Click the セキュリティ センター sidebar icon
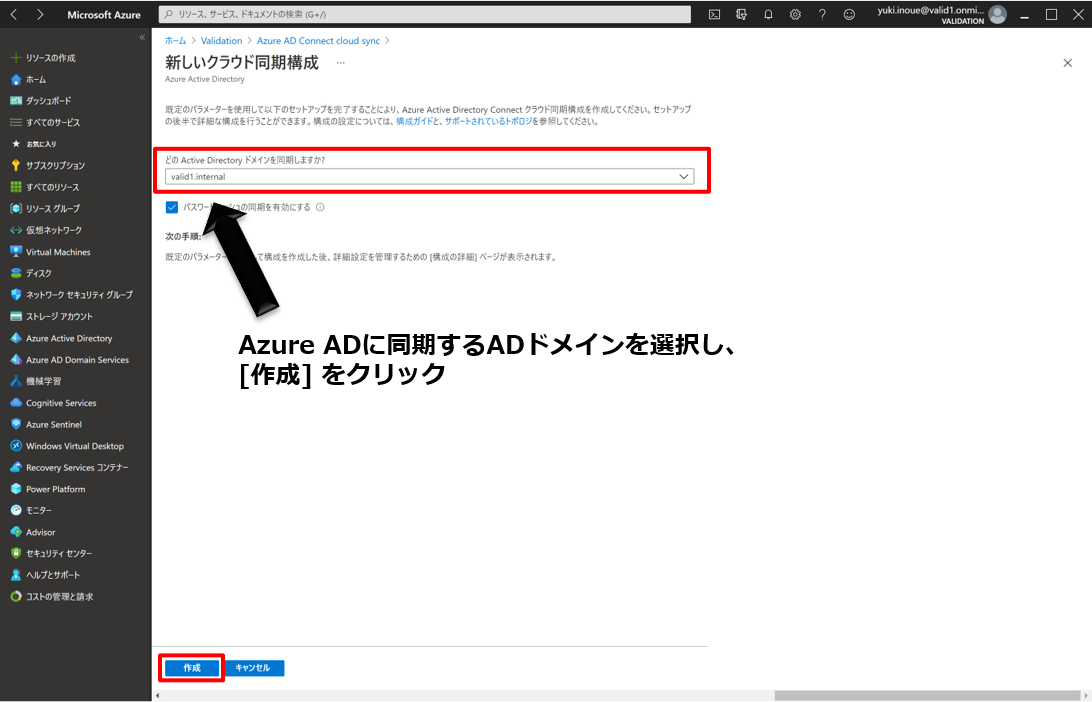Image resolution: width=1092 pixels, height=702 pixels. click(16, 554)
